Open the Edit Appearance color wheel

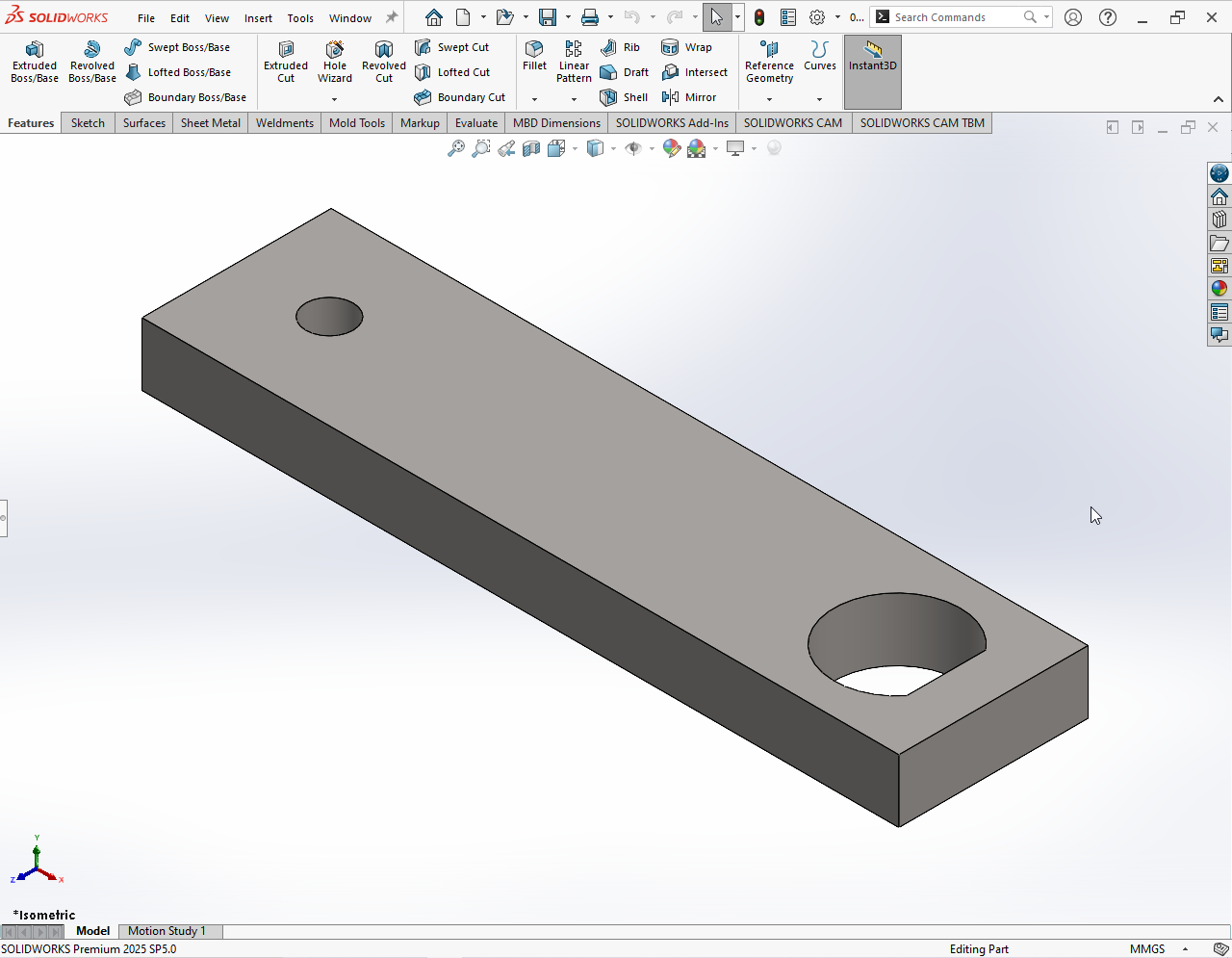[x=671, y=148]
